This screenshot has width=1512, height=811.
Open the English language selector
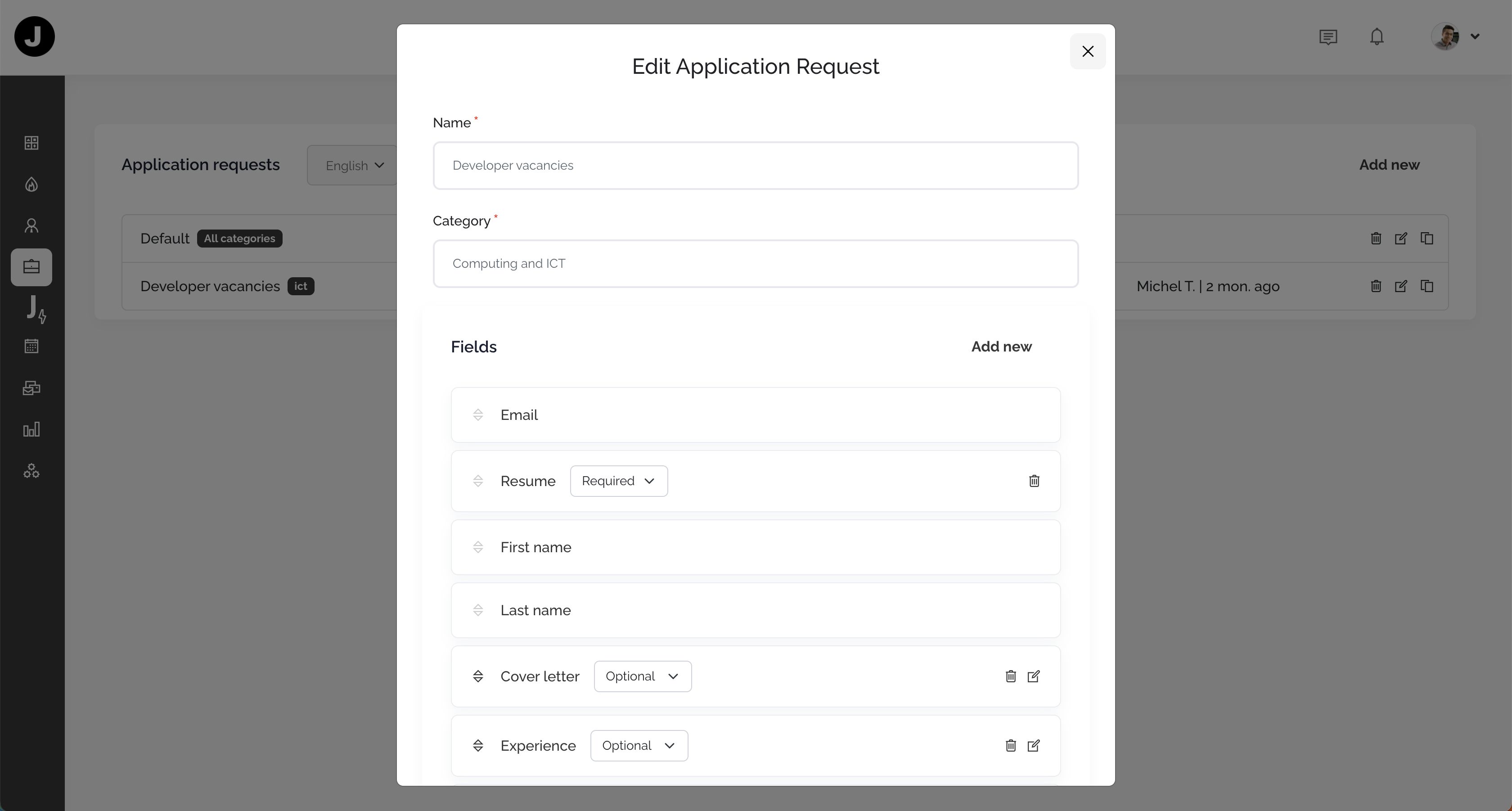coord(355,166)
